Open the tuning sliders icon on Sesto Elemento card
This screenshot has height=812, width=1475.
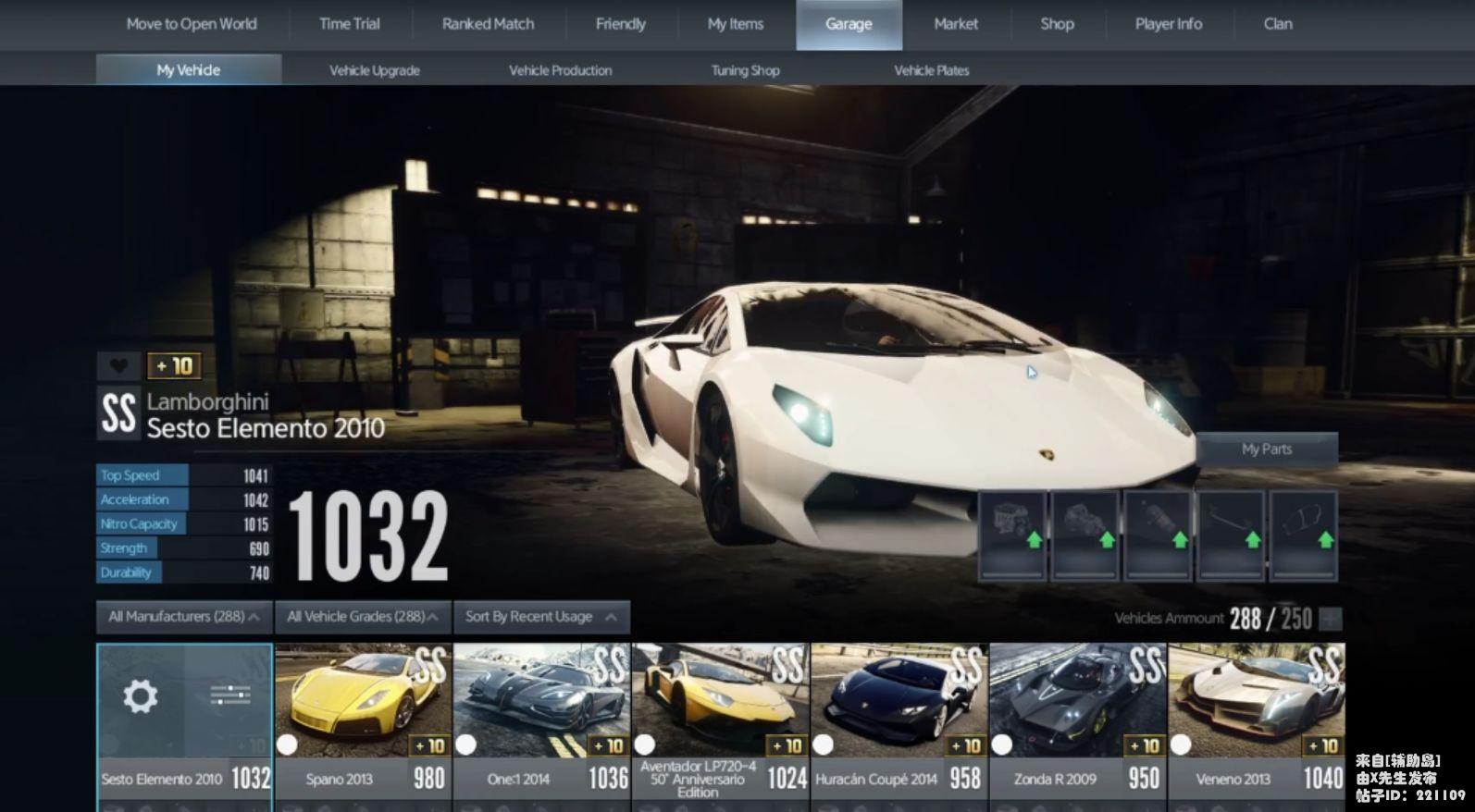coord(229,695)
